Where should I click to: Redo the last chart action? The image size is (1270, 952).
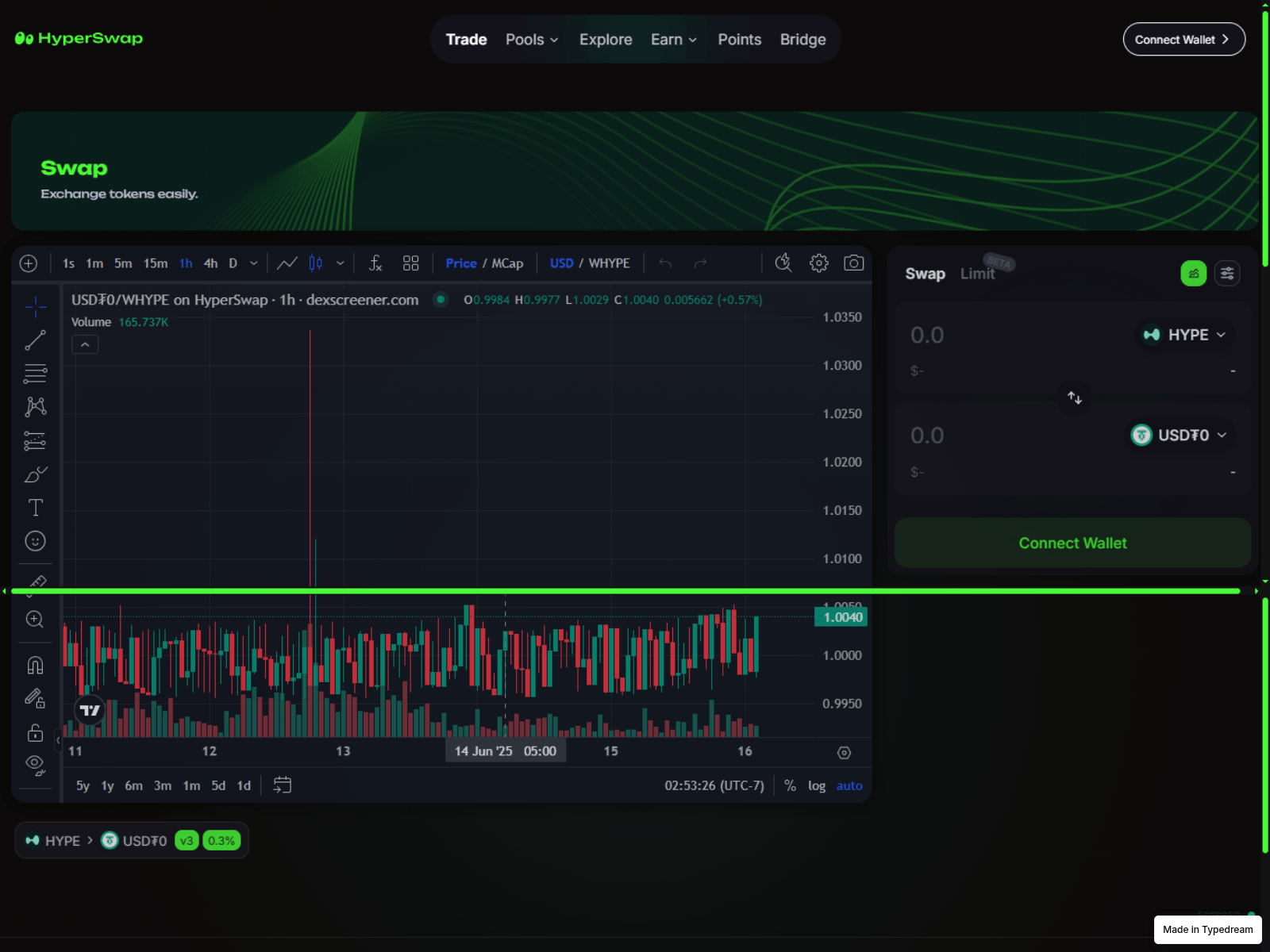(x=700, y=263)
